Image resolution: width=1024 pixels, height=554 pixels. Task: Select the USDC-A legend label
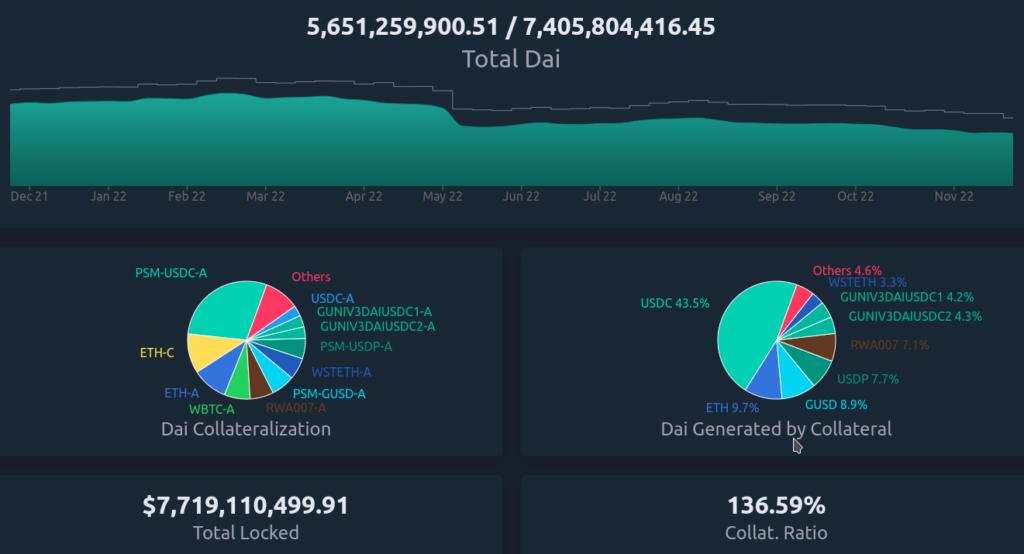(x=332, y=298)
